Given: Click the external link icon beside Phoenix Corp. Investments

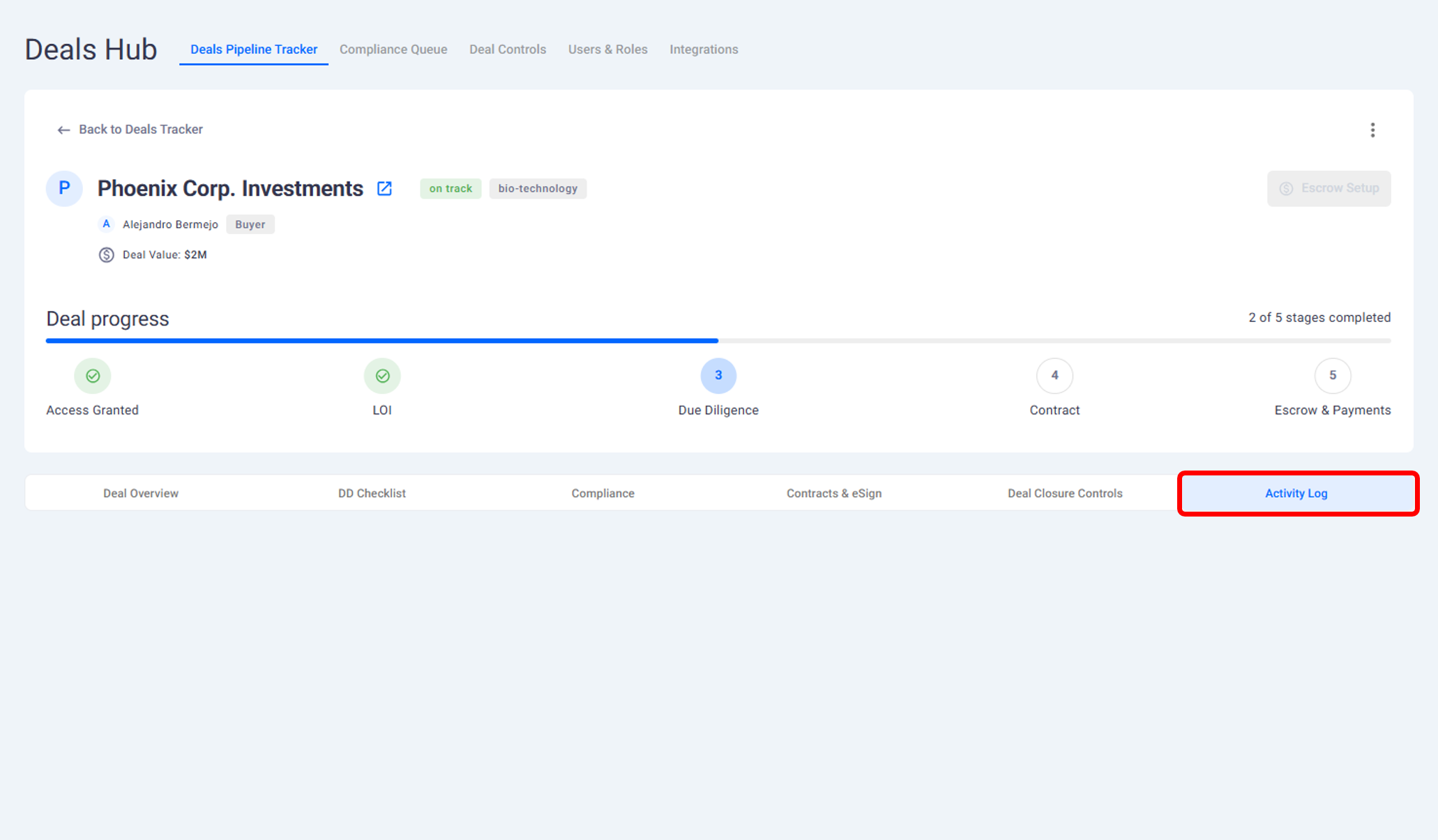Looking at the screenshot, I should pos(384,188).
